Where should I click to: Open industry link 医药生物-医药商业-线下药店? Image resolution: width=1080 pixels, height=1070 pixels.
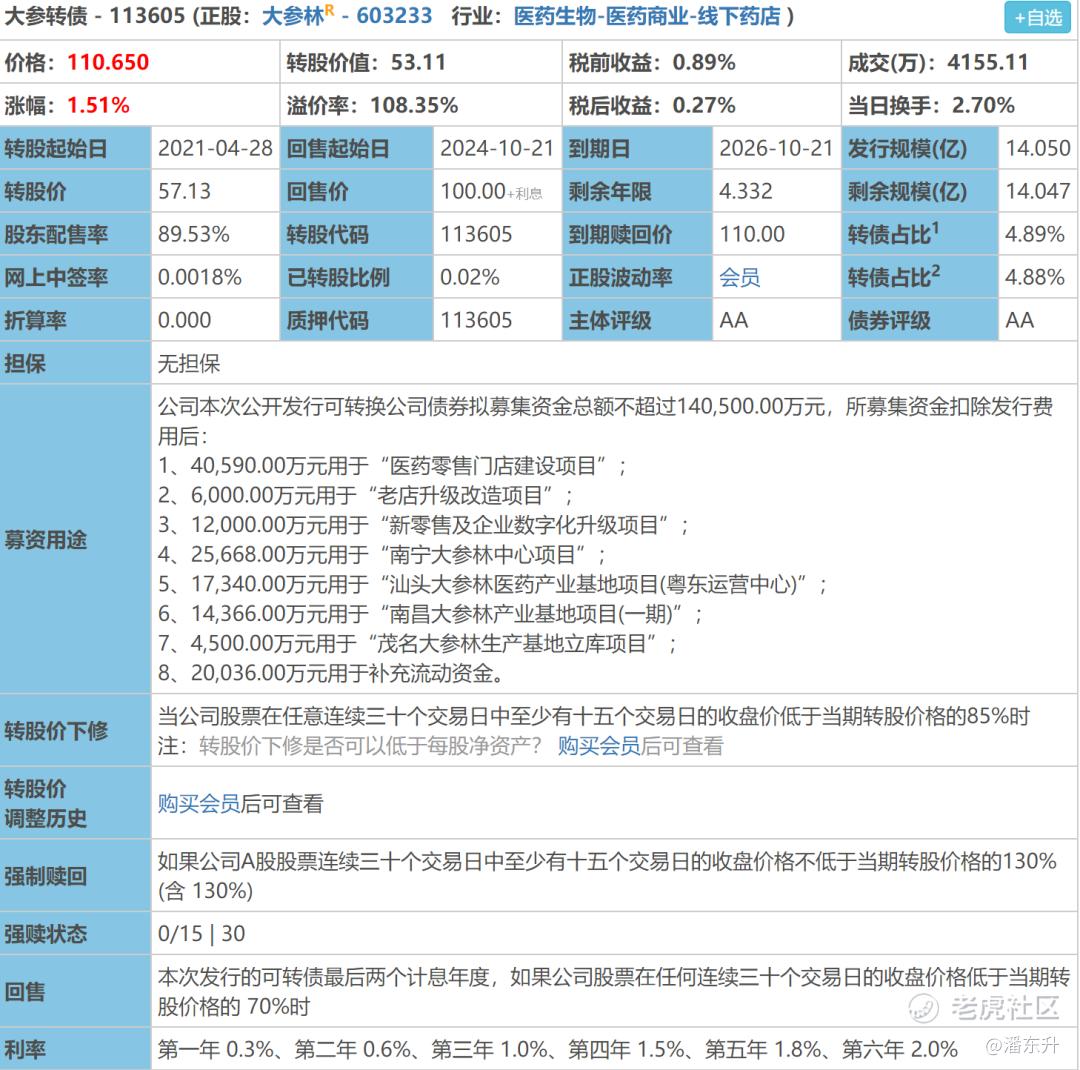(647, 15)
